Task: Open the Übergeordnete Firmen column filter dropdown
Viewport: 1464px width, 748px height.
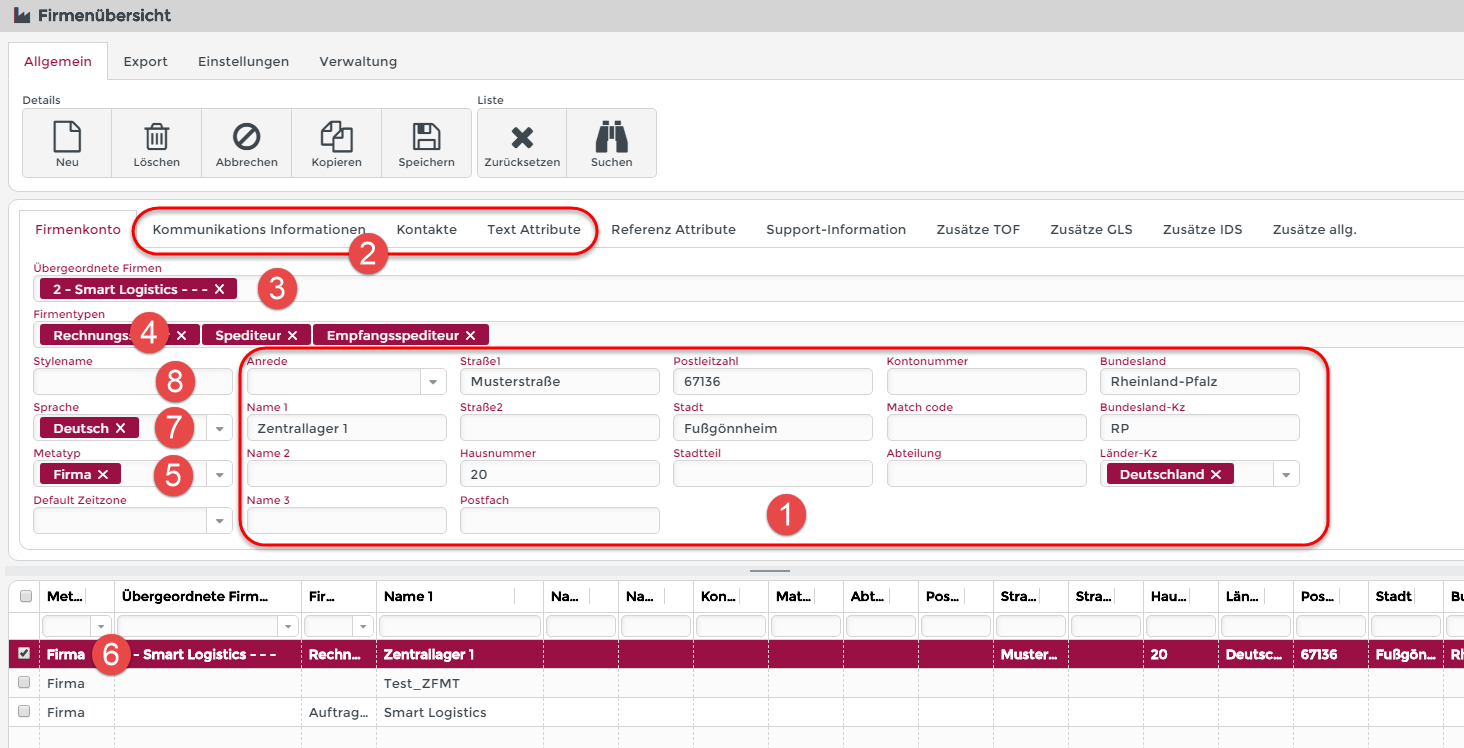Action: point(287,626)
